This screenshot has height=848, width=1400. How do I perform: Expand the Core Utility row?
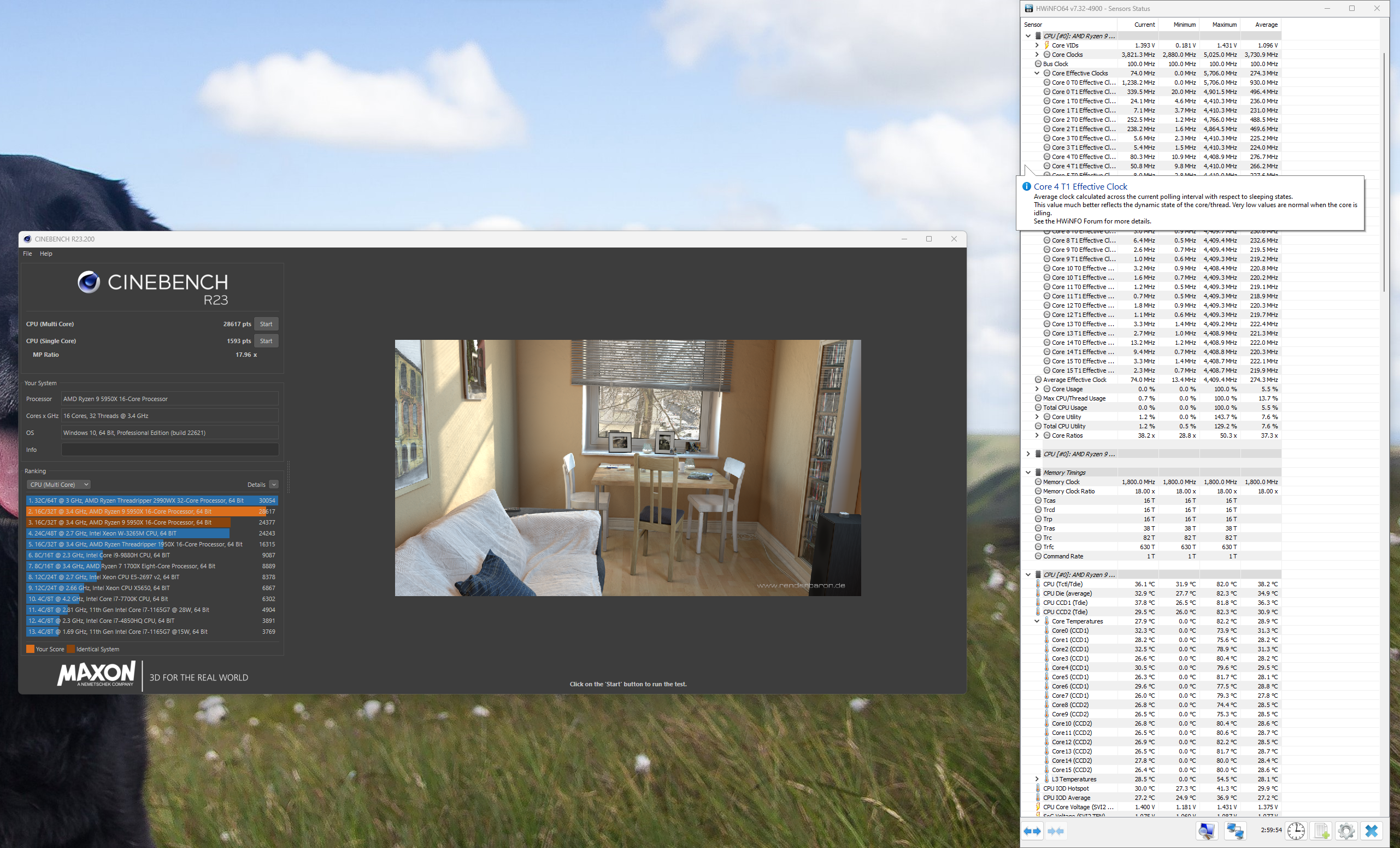click(x=1037, y=417)
